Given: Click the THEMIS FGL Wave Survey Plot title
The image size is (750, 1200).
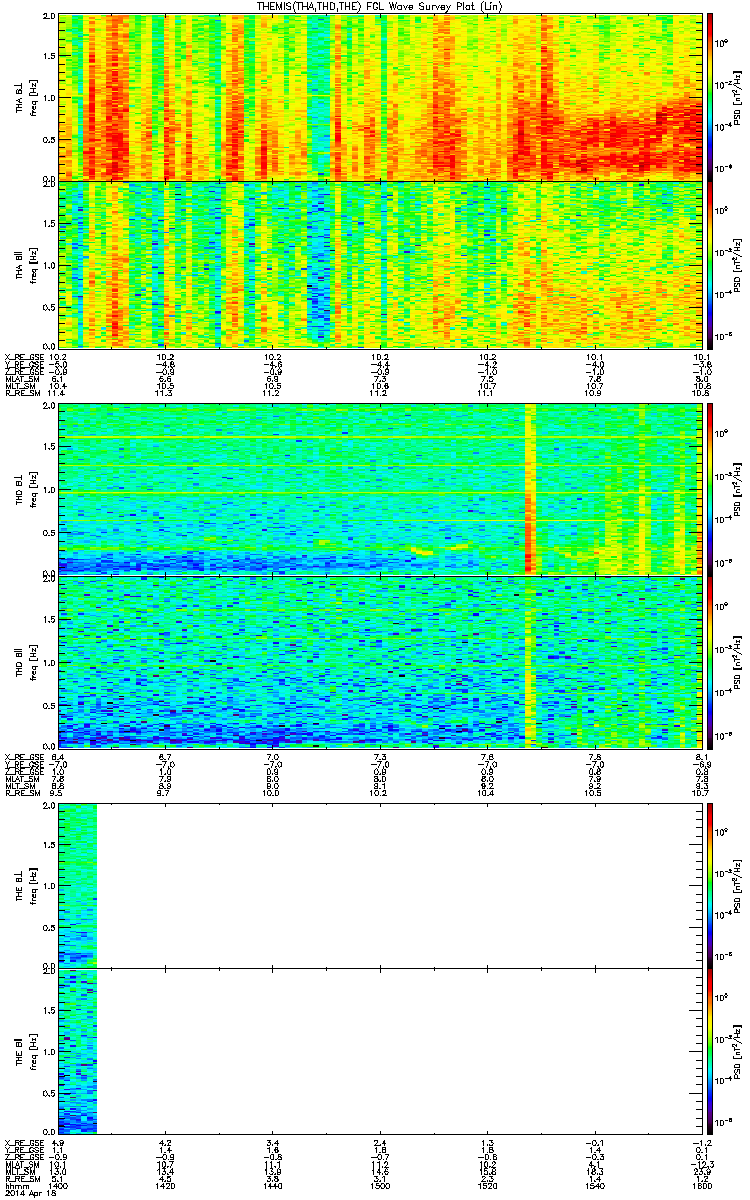Looking at the screenshot, I should (382, 7).
